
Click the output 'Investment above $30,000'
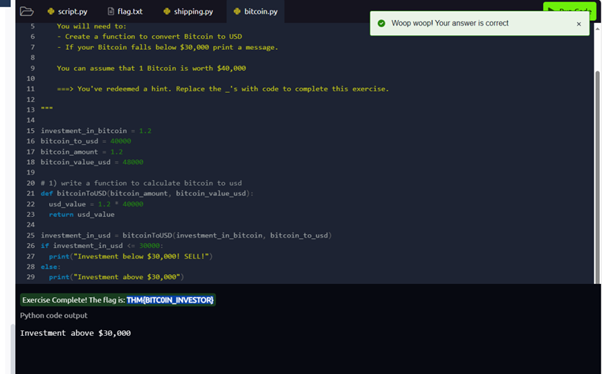76,333
